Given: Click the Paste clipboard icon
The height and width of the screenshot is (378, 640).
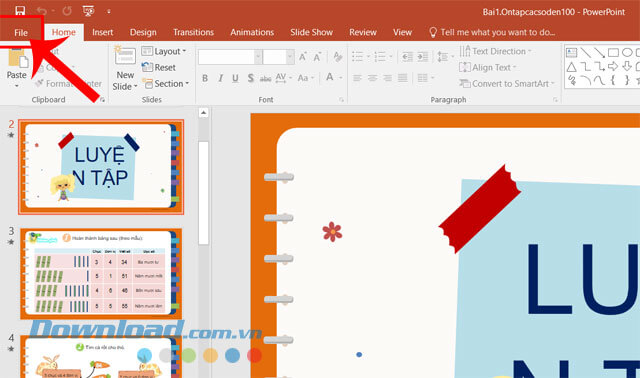Looking at the screenshot, I should [18, 58].
